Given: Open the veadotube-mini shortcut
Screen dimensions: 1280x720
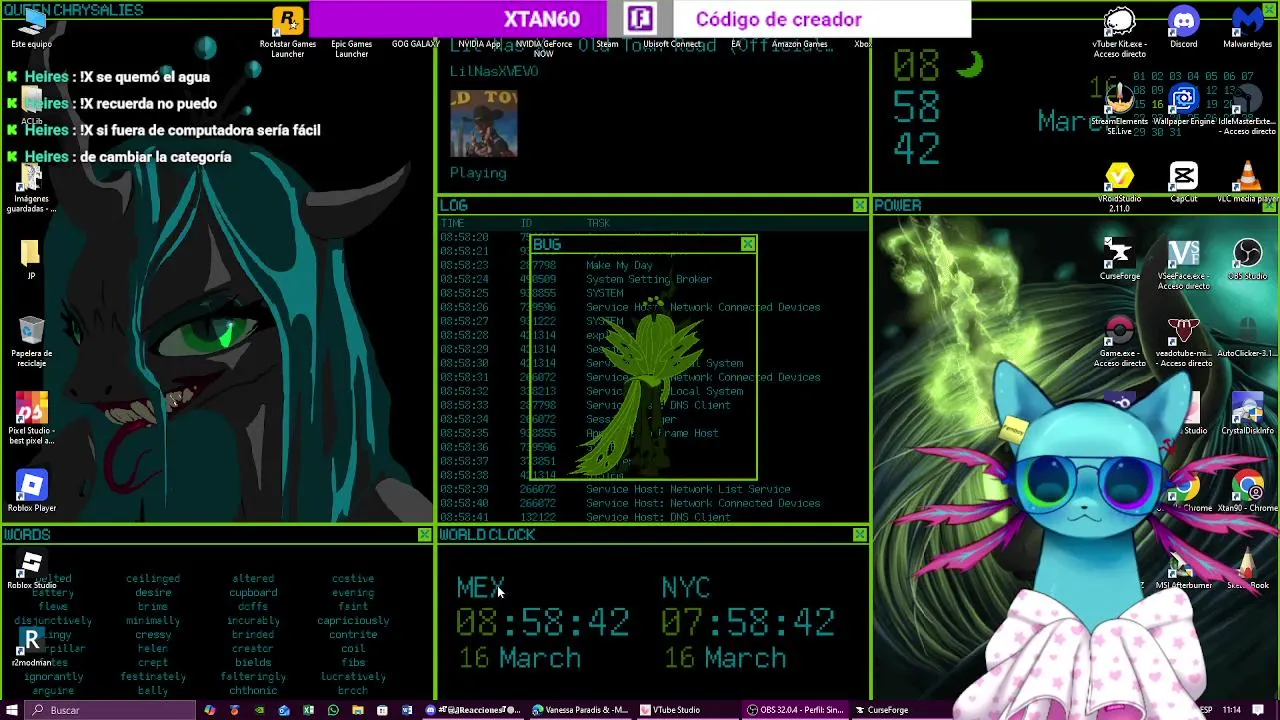Looking at the screenshot, I should (x=1183, y=342).
